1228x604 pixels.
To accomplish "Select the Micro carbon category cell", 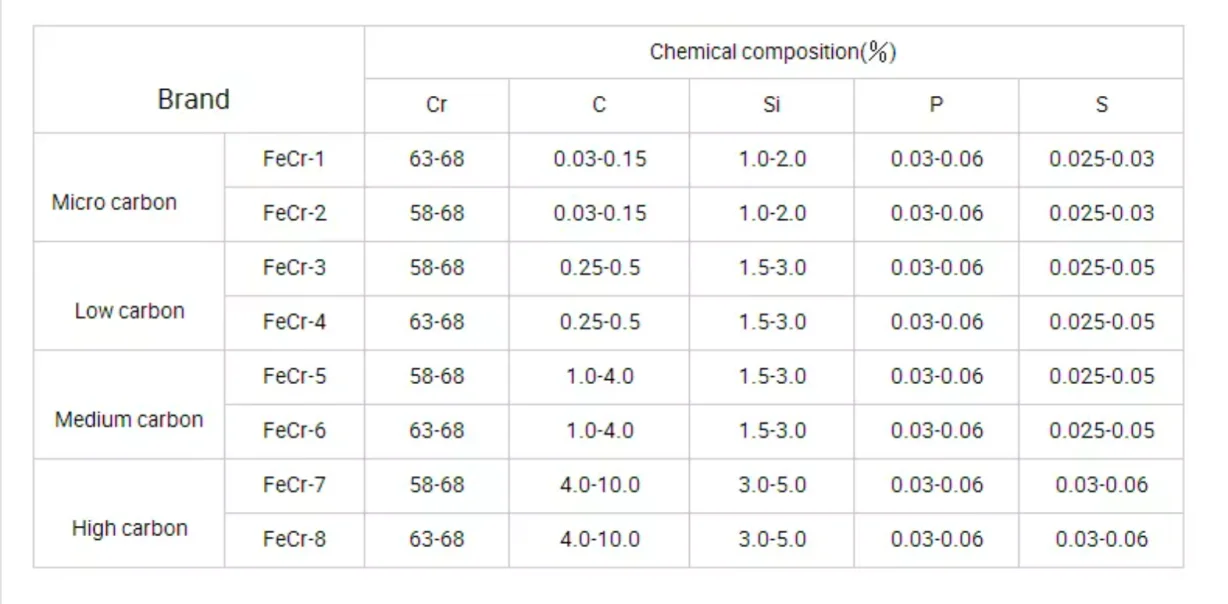I will coord(129,187).
